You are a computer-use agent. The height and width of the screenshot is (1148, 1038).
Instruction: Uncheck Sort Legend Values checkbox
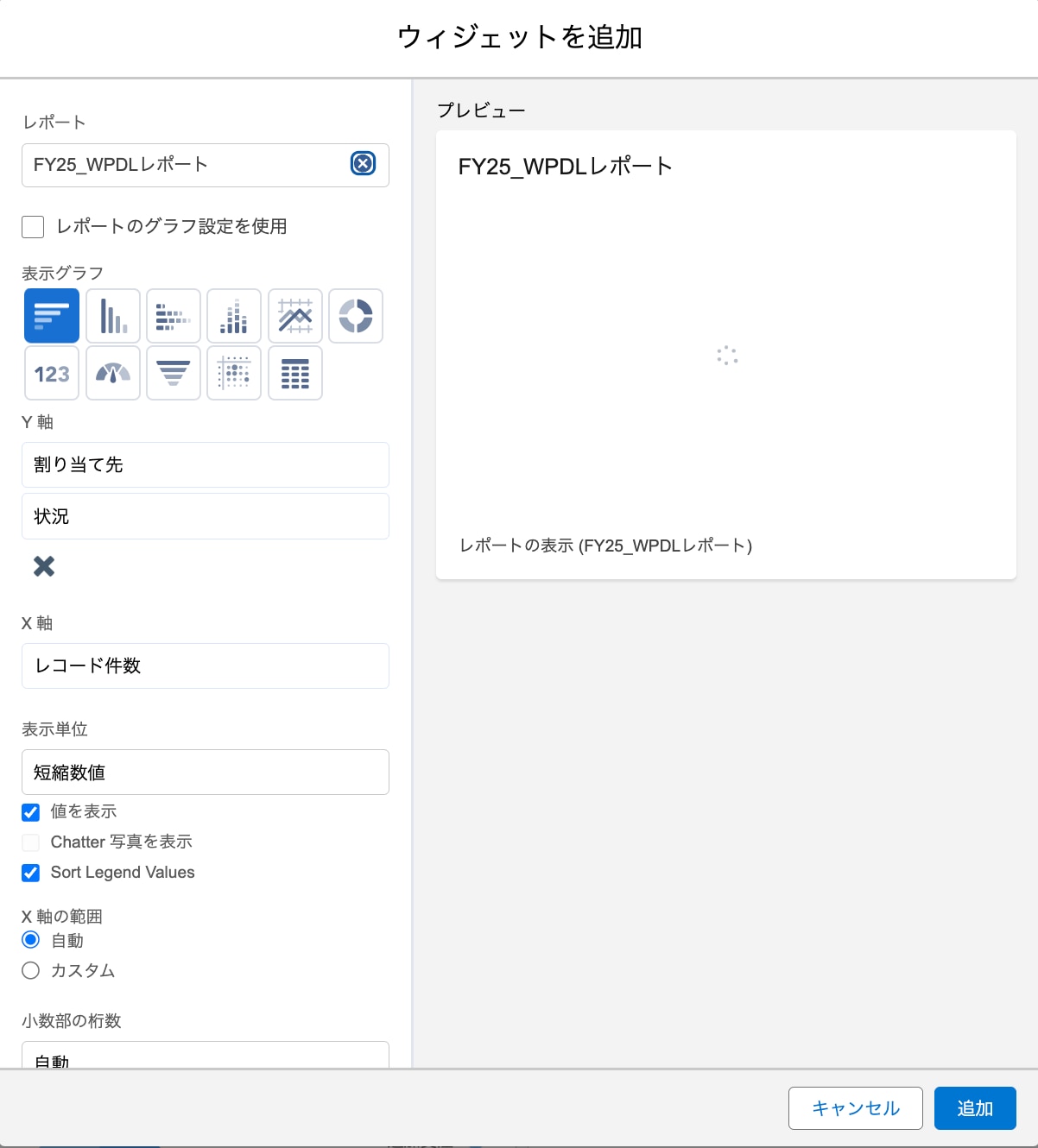31,873
